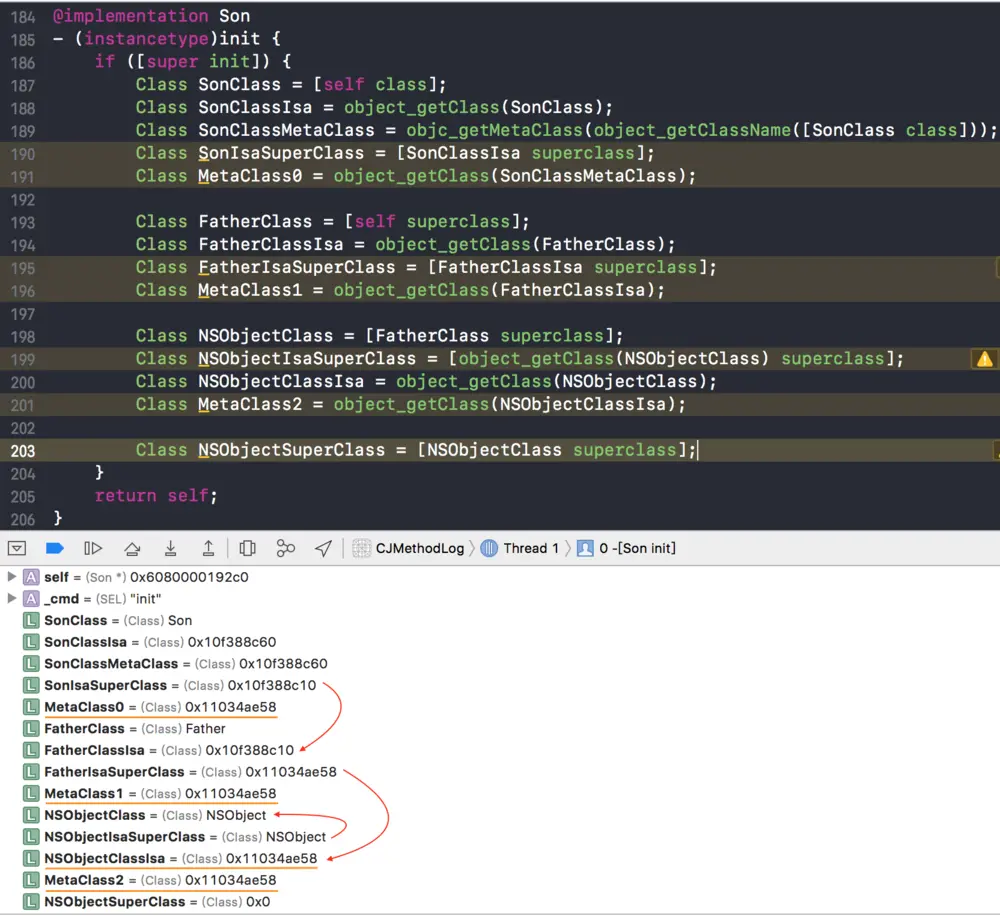Select NSObjectClassIsa variable row
Image resolution: width=1000 pixels, height=916 pixels.
(x=170, y=859)
